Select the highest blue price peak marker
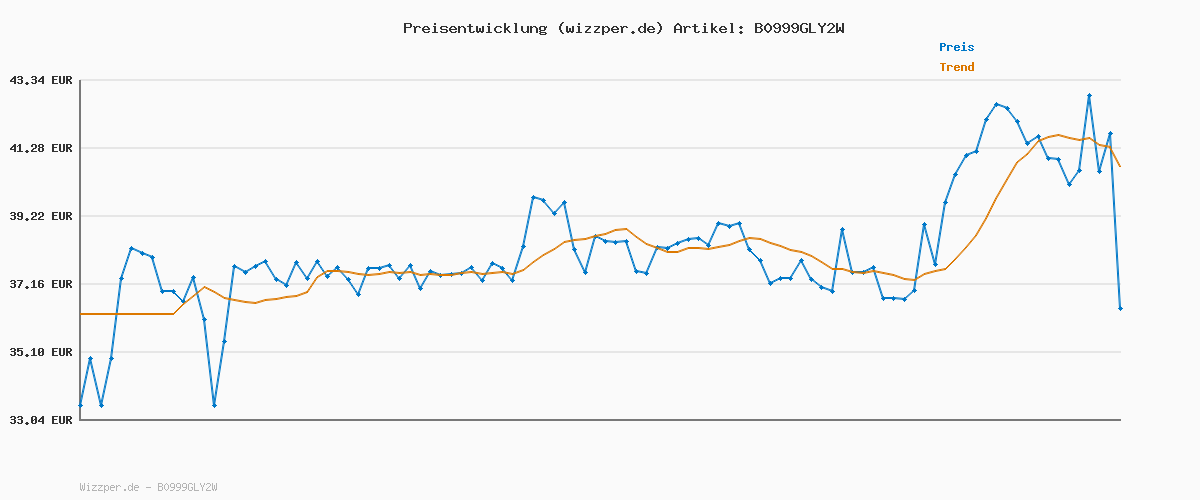This screenshot has height=500, width=1200. point(1089,96)
